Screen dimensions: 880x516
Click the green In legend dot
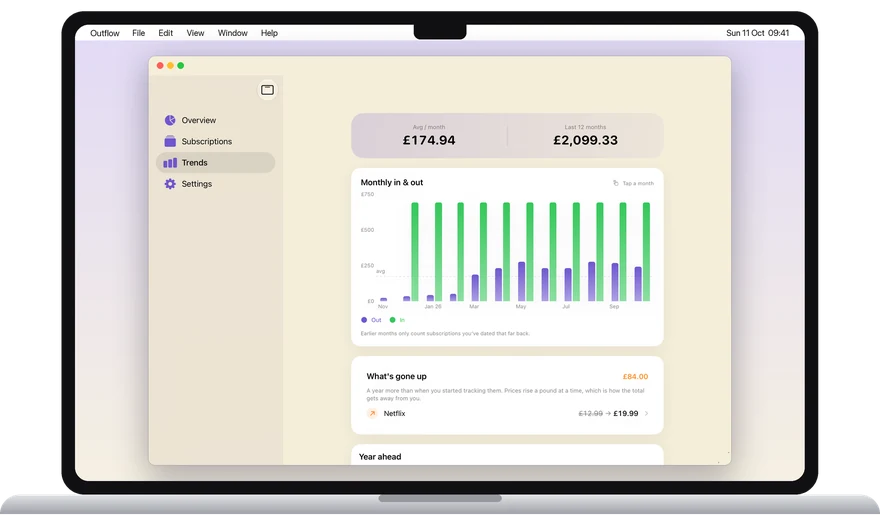pos(392,320)
